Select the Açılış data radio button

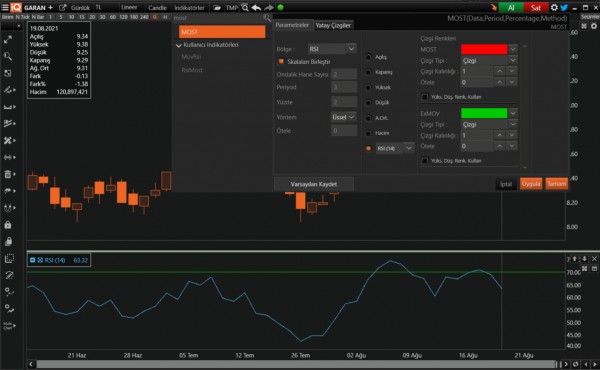tap(368, 57)
